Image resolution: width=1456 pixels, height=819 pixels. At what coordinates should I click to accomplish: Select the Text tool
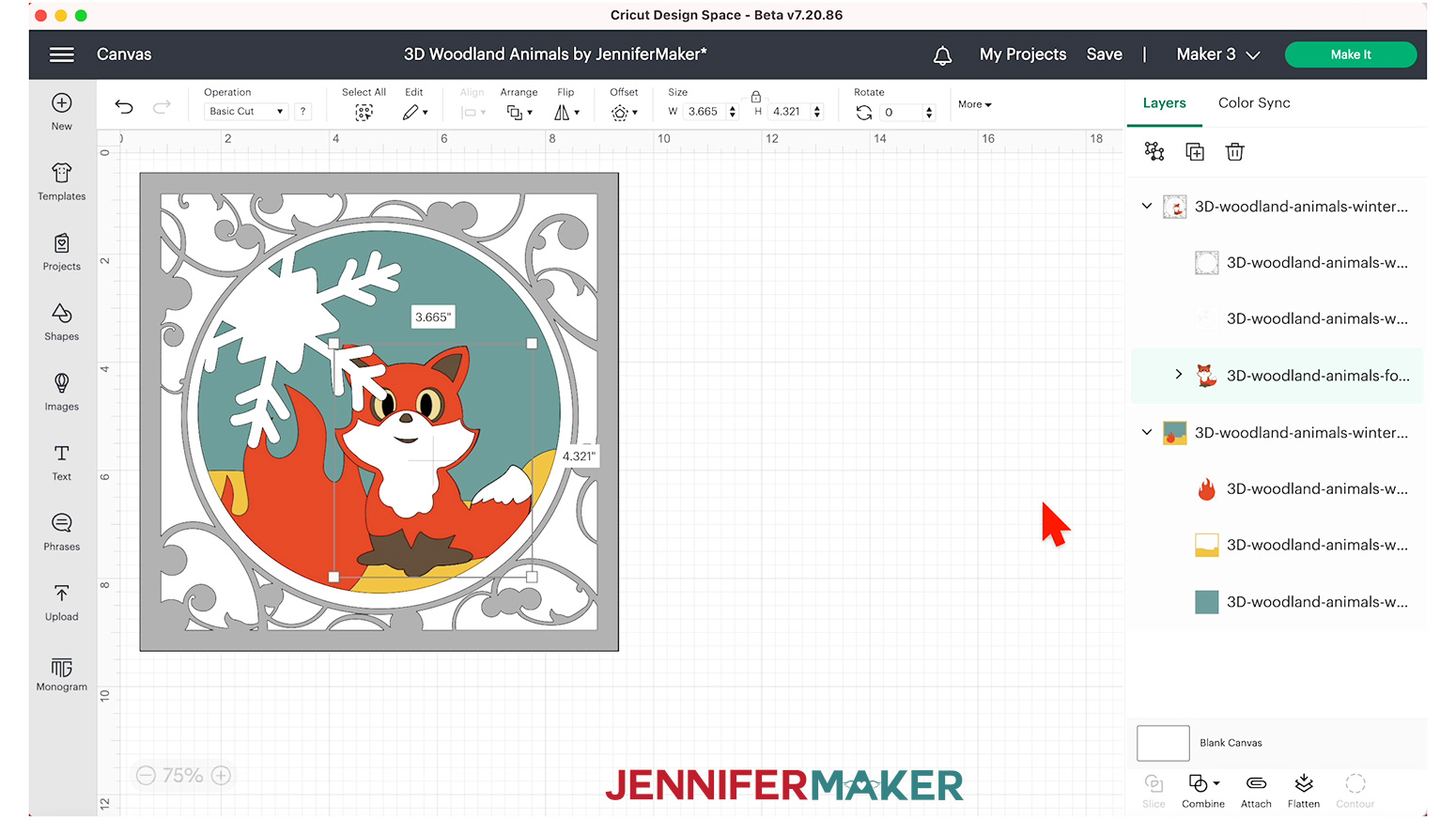click(x=62, y=462)
